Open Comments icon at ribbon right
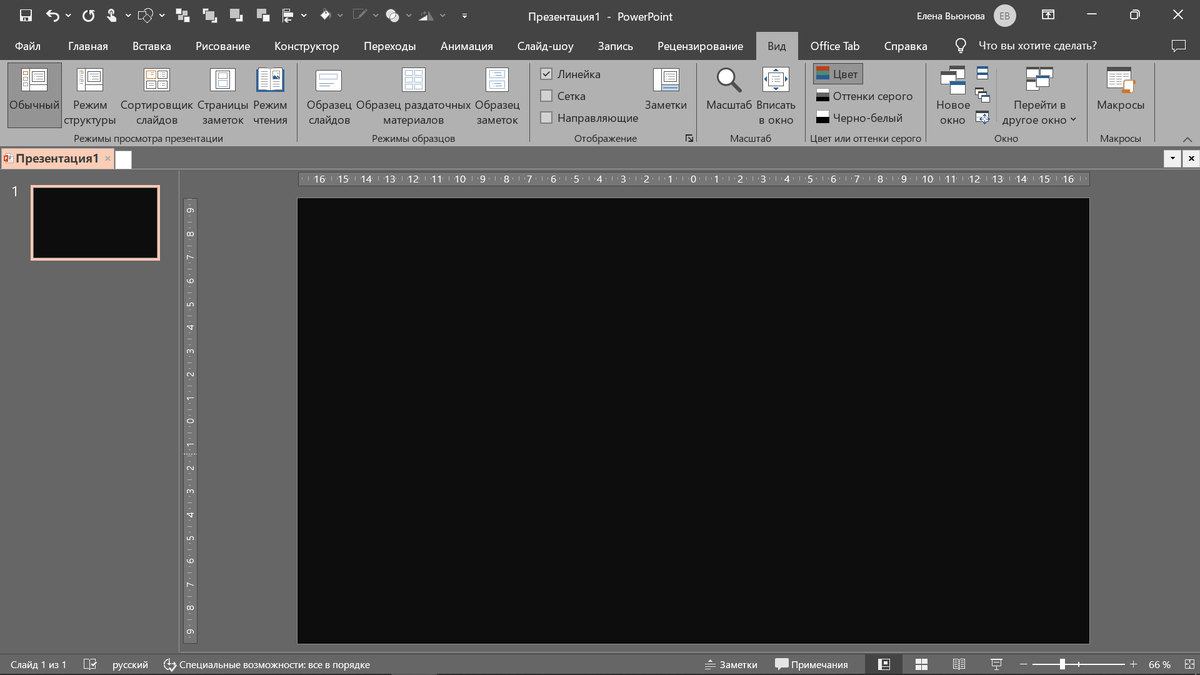Screen dimensions: 1200x675 tap(1178, 46)
